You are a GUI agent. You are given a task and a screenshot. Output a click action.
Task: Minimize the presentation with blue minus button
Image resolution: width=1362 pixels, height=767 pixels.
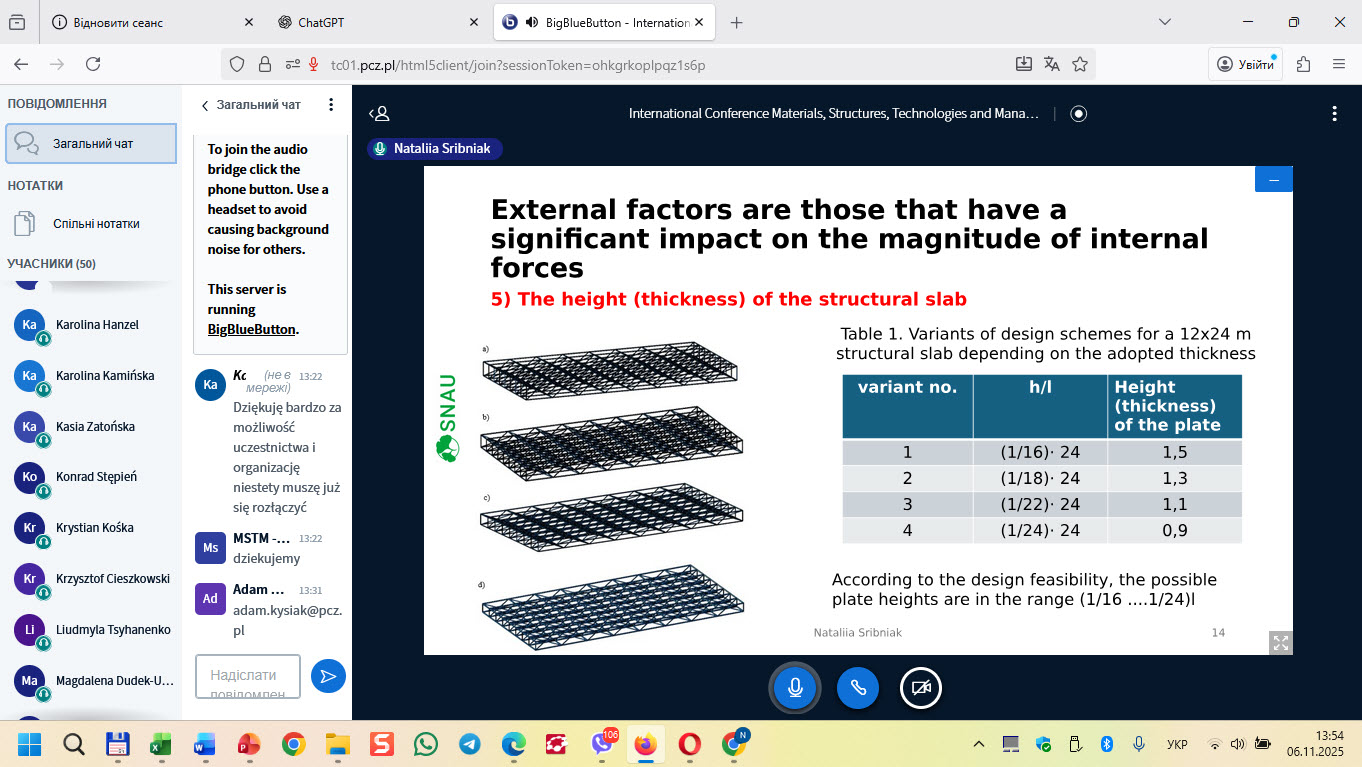(1273, 180)
